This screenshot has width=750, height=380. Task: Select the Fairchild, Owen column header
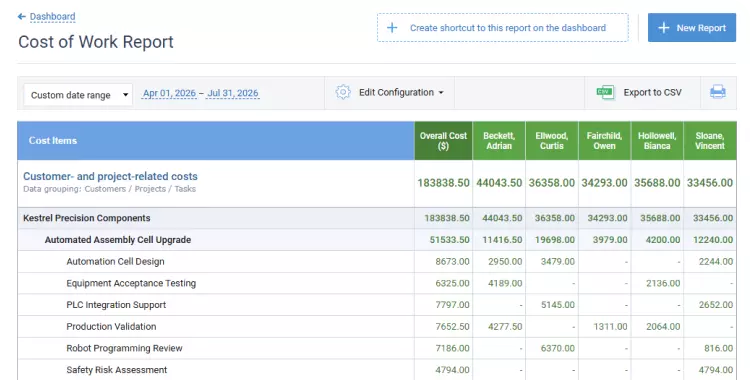[x=605, y=141]
